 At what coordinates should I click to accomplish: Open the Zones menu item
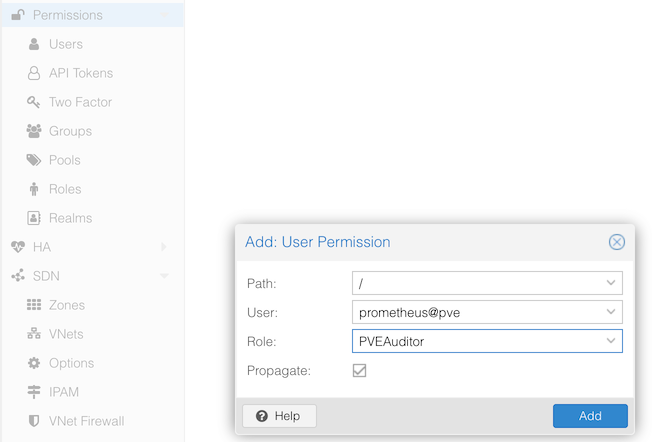66,305
